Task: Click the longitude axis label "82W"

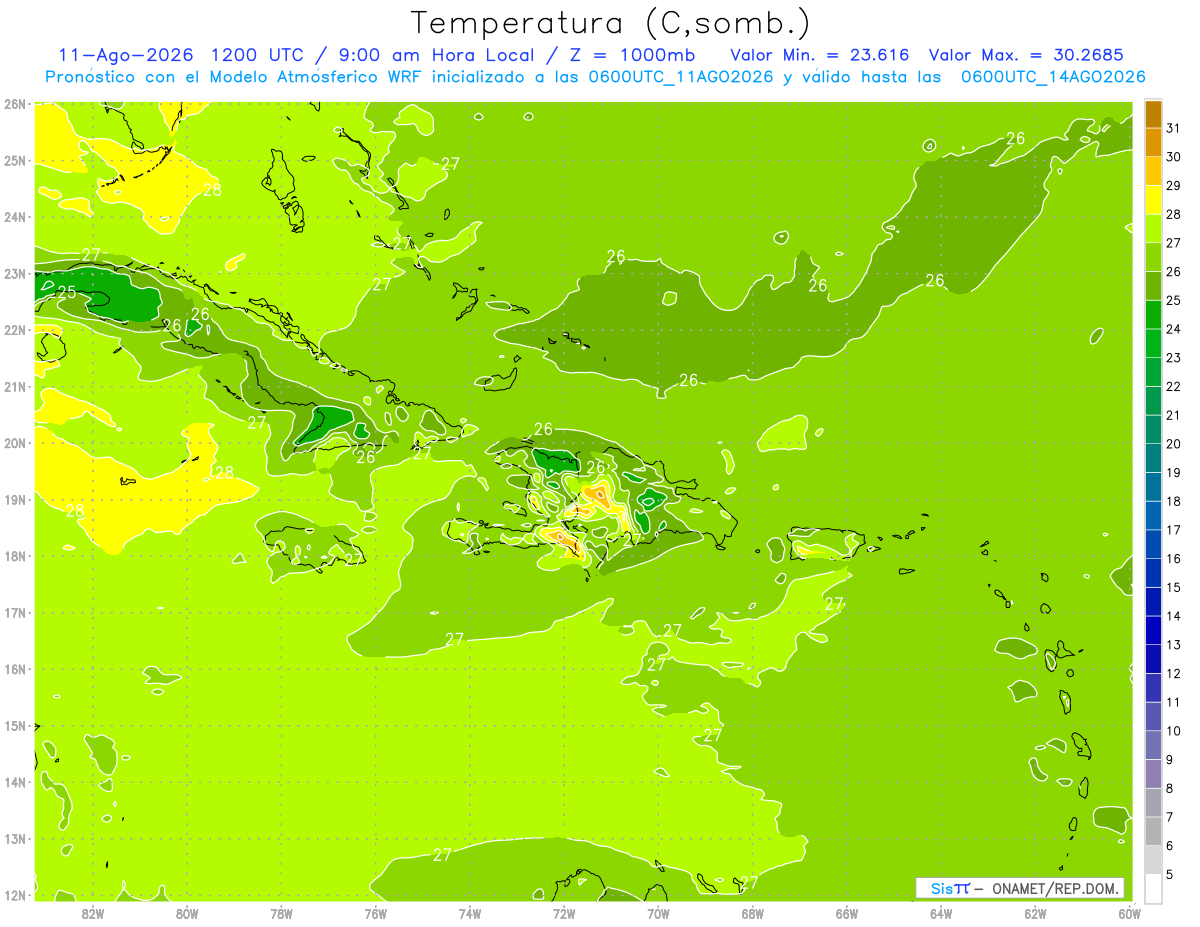Action: [x=93, y=913]
